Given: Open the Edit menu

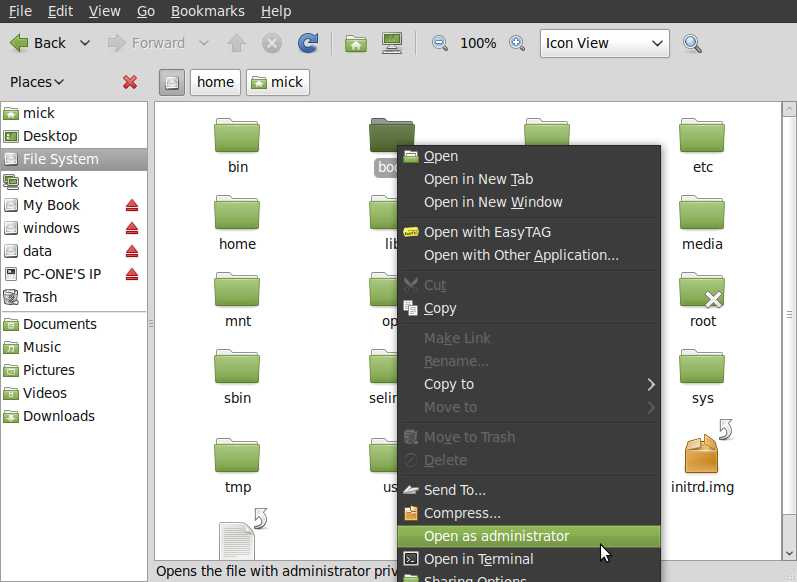Looking at the screenshot, I should [x=60, y=11].
